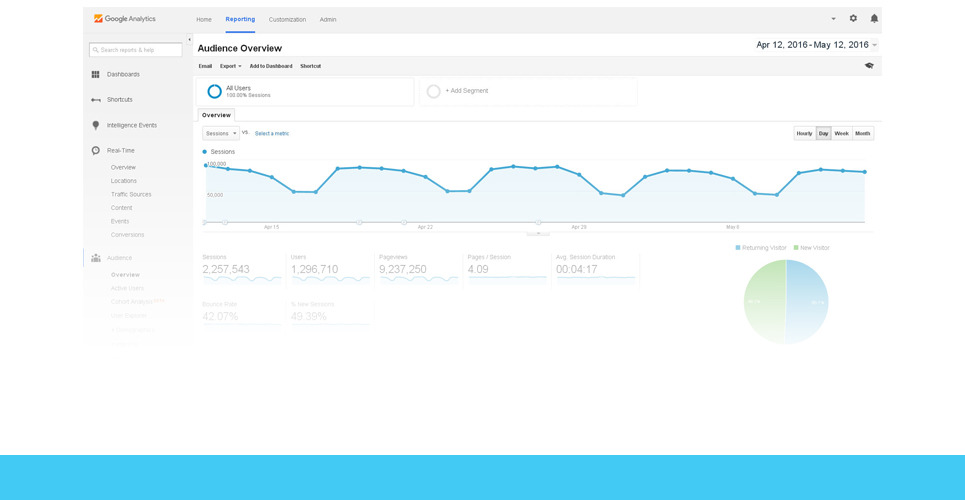Open the Export dropdown menu
The height and width of the screenshot is (500, 965).
click(230, 66)
